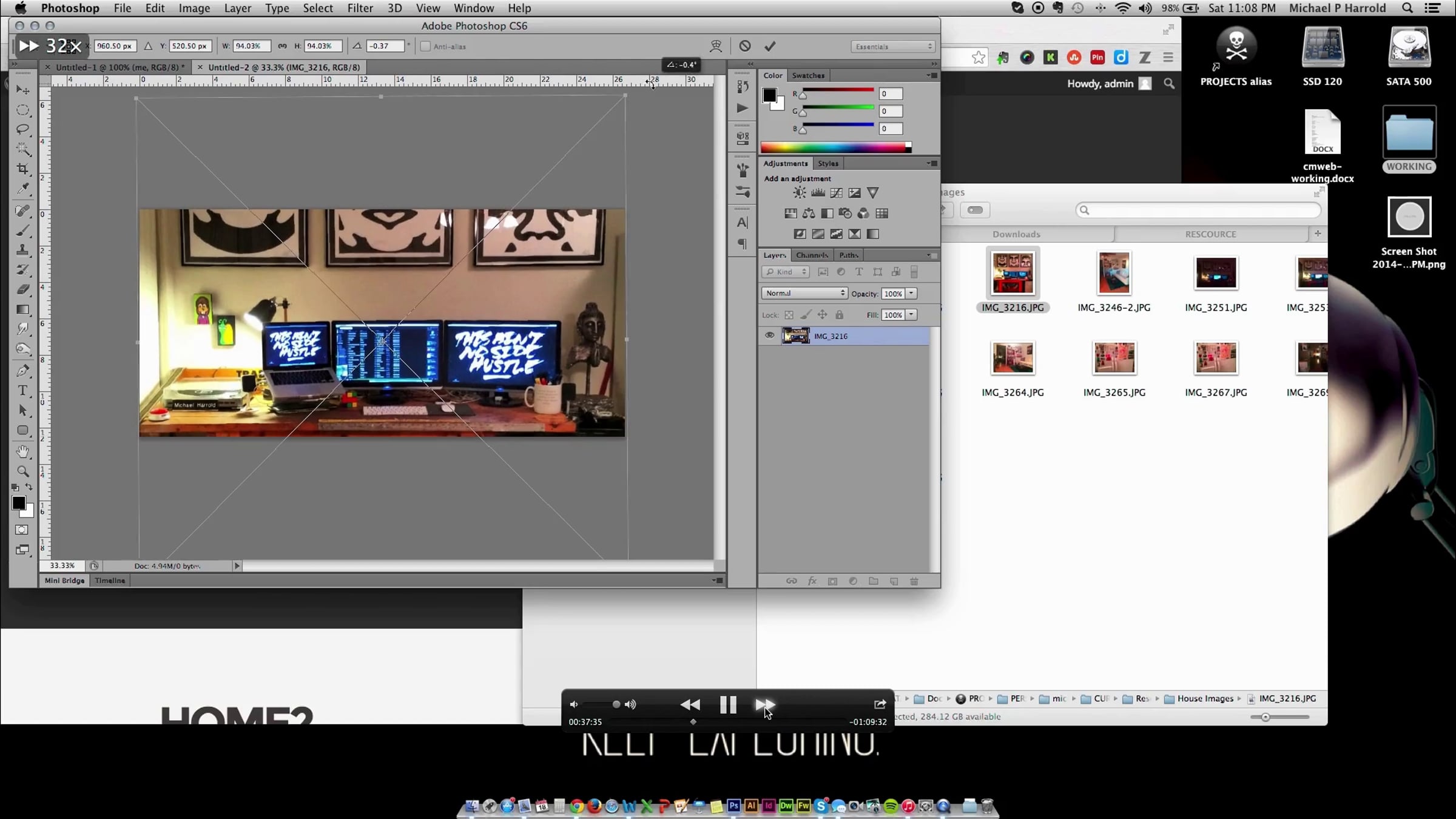Click the foreground color swatch in Color panel
The width and height of the screenshot is (1456, 819).
[769, 95]
